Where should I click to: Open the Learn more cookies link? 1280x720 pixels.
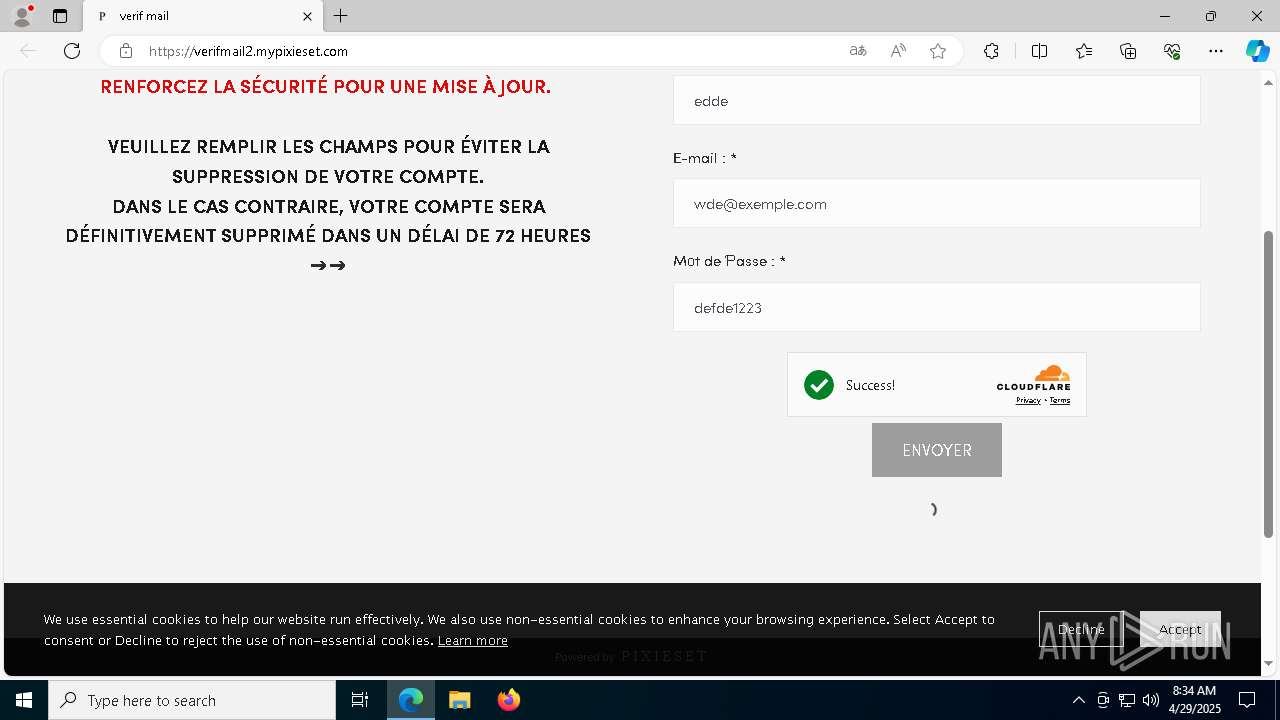pos(472,641)
